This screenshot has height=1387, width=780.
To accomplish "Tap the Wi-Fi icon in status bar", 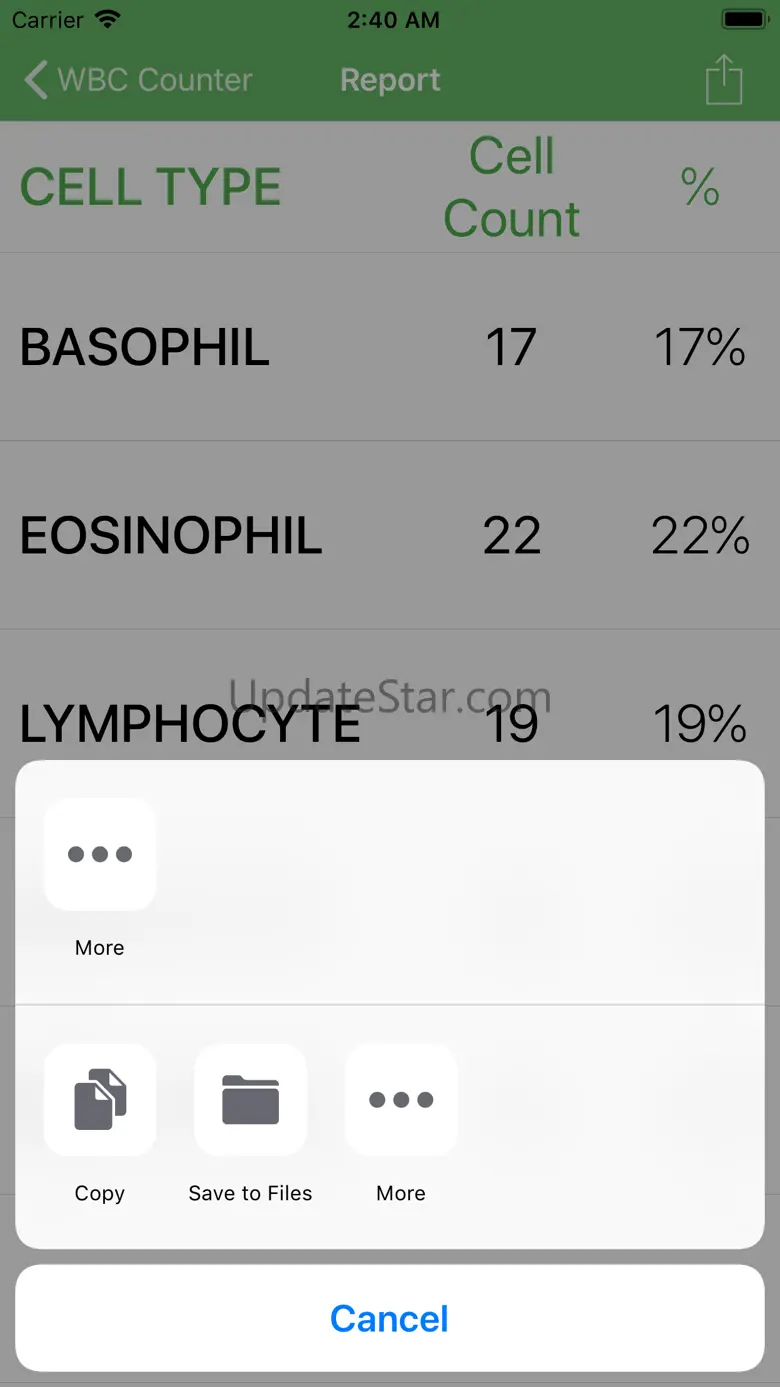I will point(107,20).
